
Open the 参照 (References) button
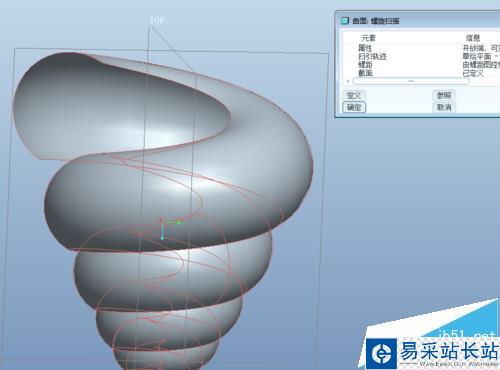coord(444,95)
